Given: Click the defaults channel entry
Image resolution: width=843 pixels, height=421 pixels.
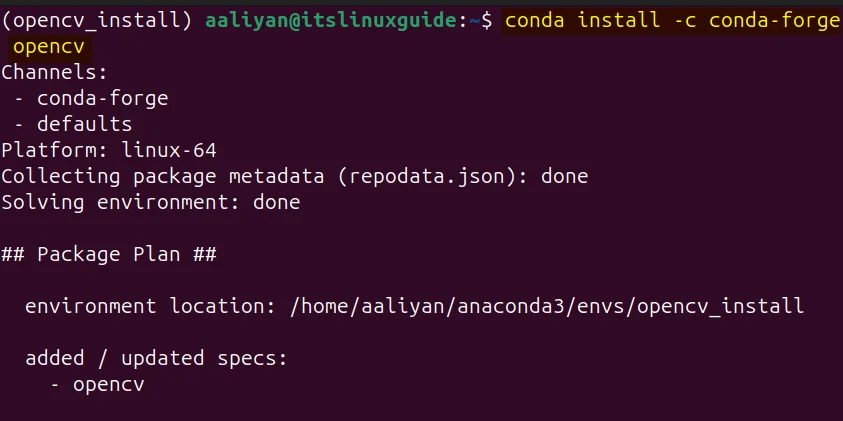Looking at the screenshot, I should [84, 124].
